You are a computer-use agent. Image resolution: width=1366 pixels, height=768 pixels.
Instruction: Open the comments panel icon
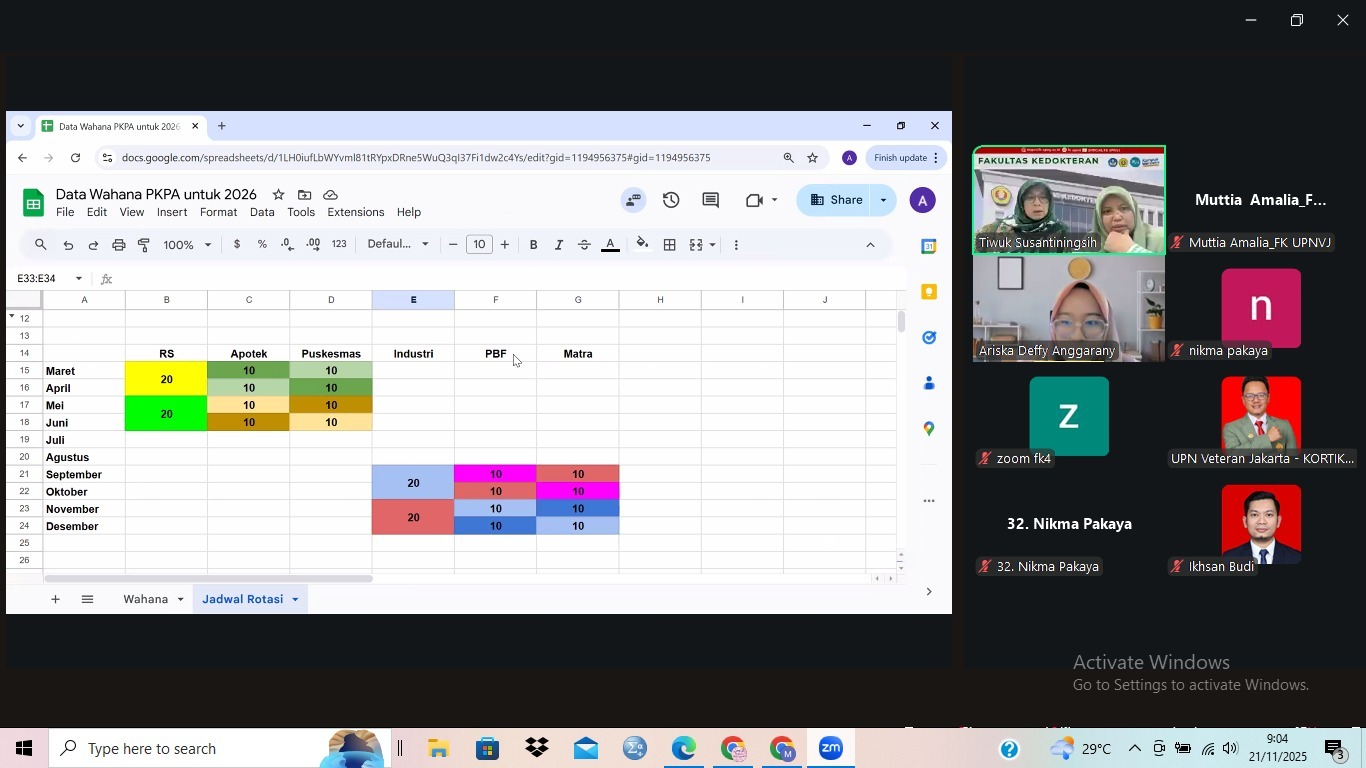pos(710,200)
